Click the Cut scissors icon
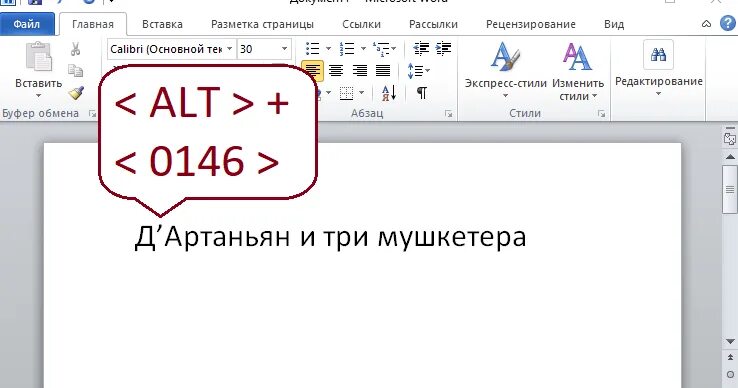Screen dimensions: 738x388 pyautogui.click(x=75, y=49)
